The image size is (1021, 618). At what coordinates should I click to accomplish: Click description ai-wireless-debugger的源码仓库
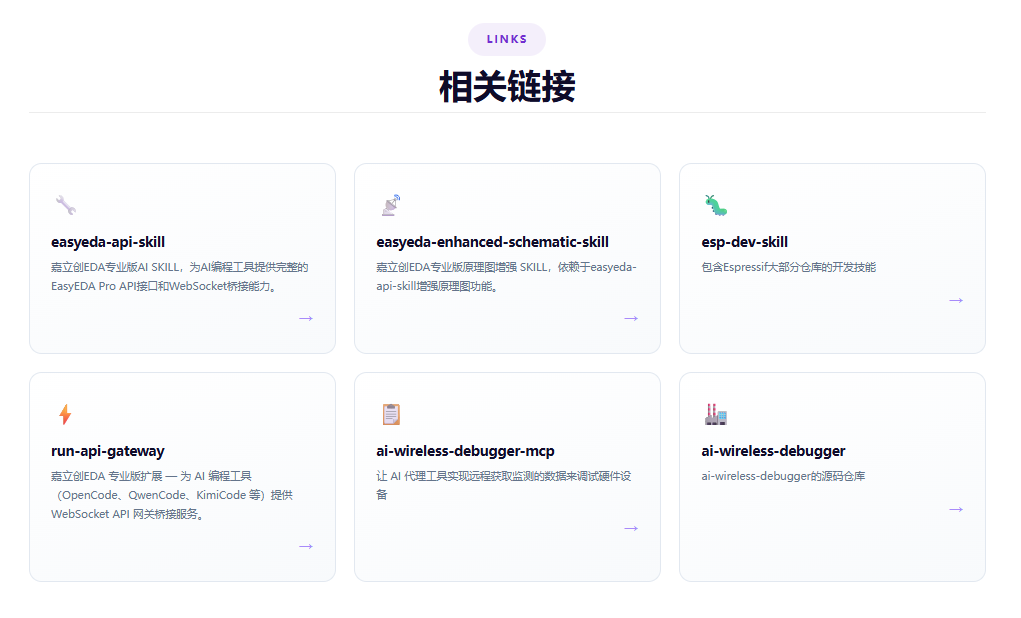783,476
